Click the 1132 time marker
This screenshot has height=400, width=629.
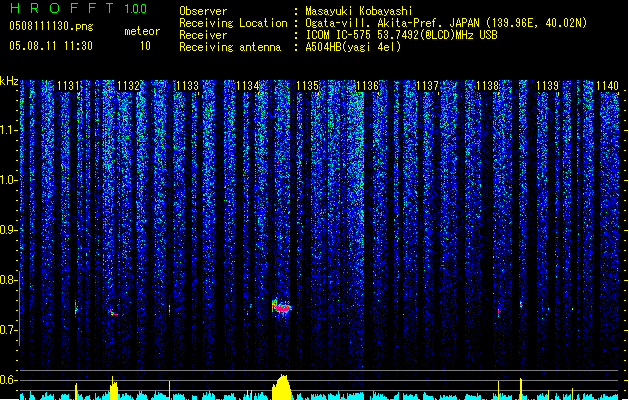(128, 85)
